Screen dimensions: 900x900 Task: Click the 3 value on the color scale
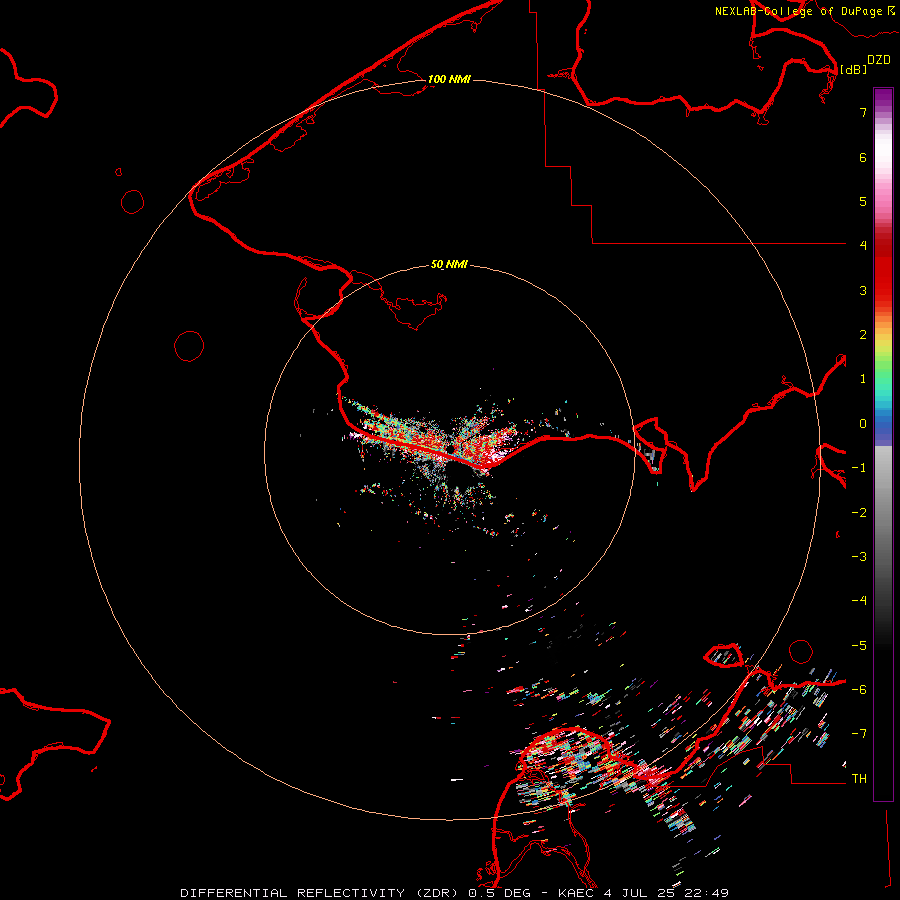coord(863,290)
